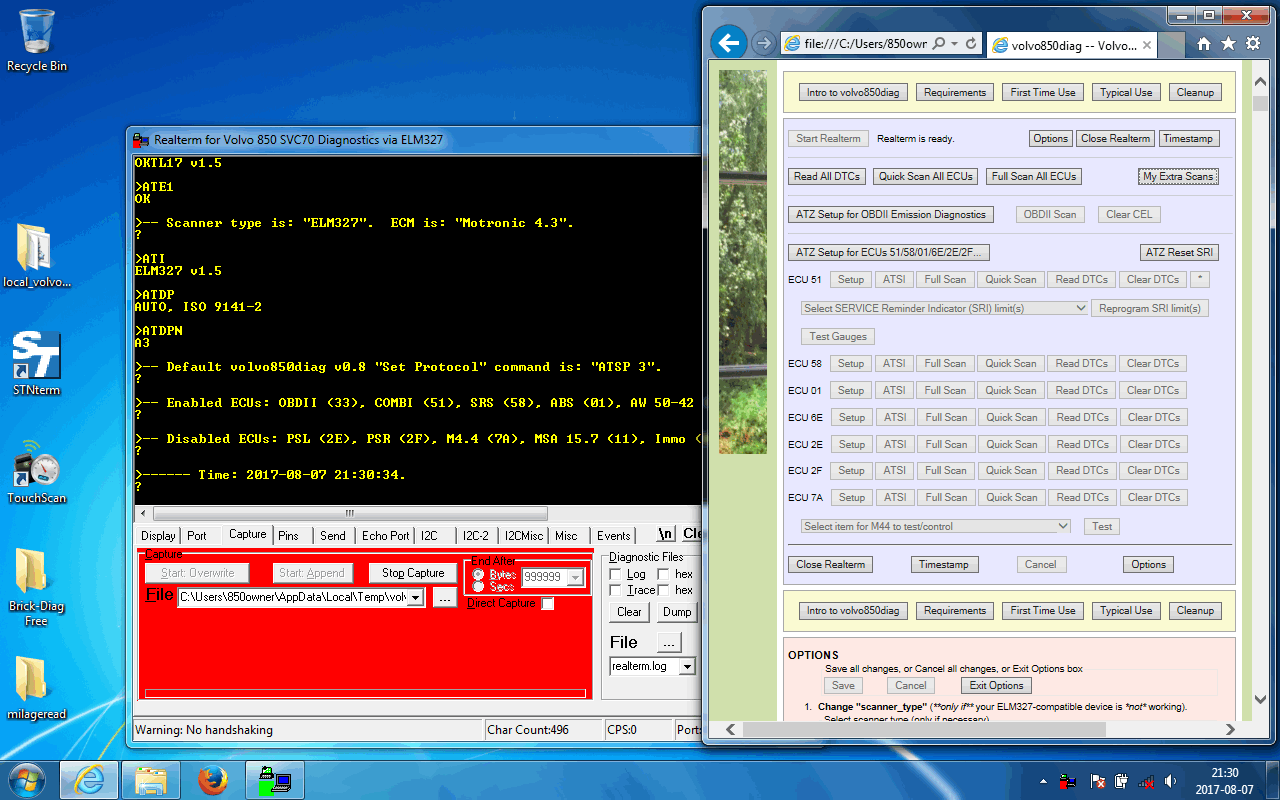Switch to the Pins tab in Realterm

click(288, 536)
